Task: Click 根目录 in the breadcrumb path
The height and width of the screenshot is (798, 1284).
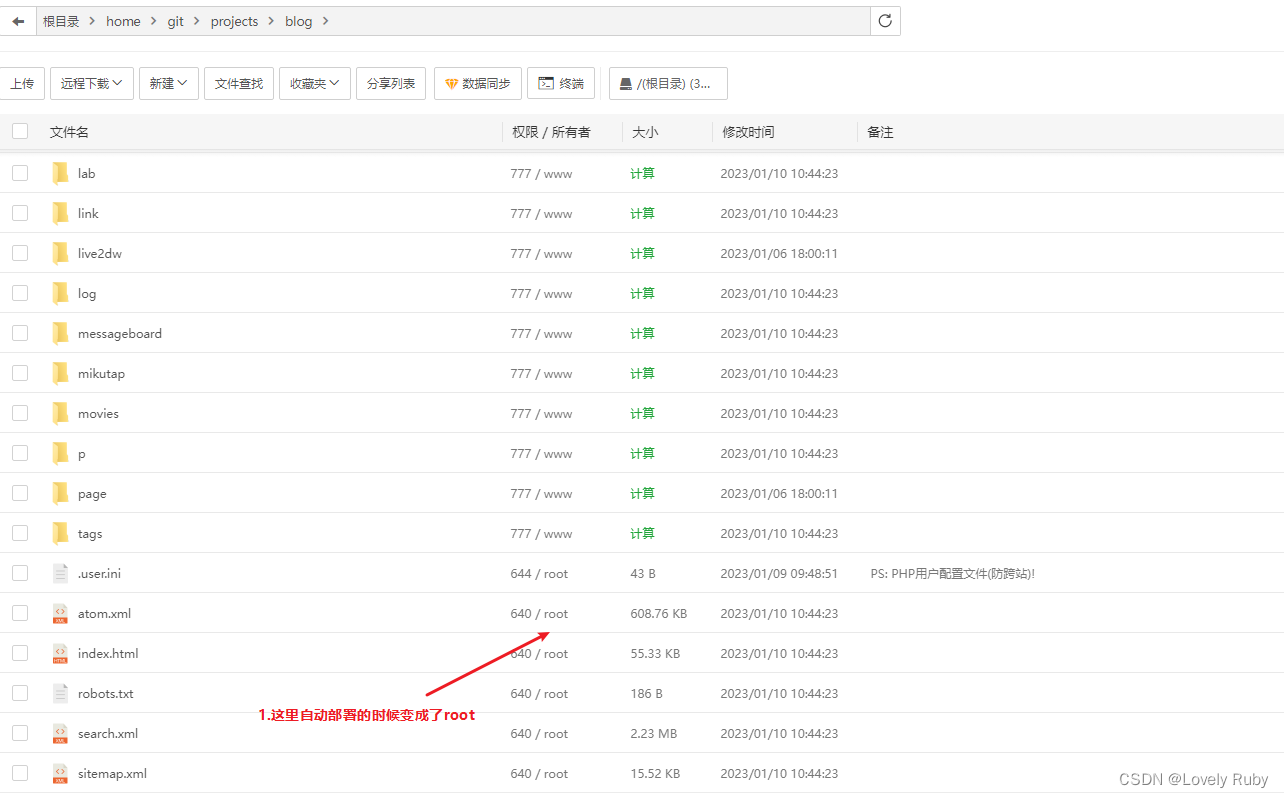Action: [61, 21]
